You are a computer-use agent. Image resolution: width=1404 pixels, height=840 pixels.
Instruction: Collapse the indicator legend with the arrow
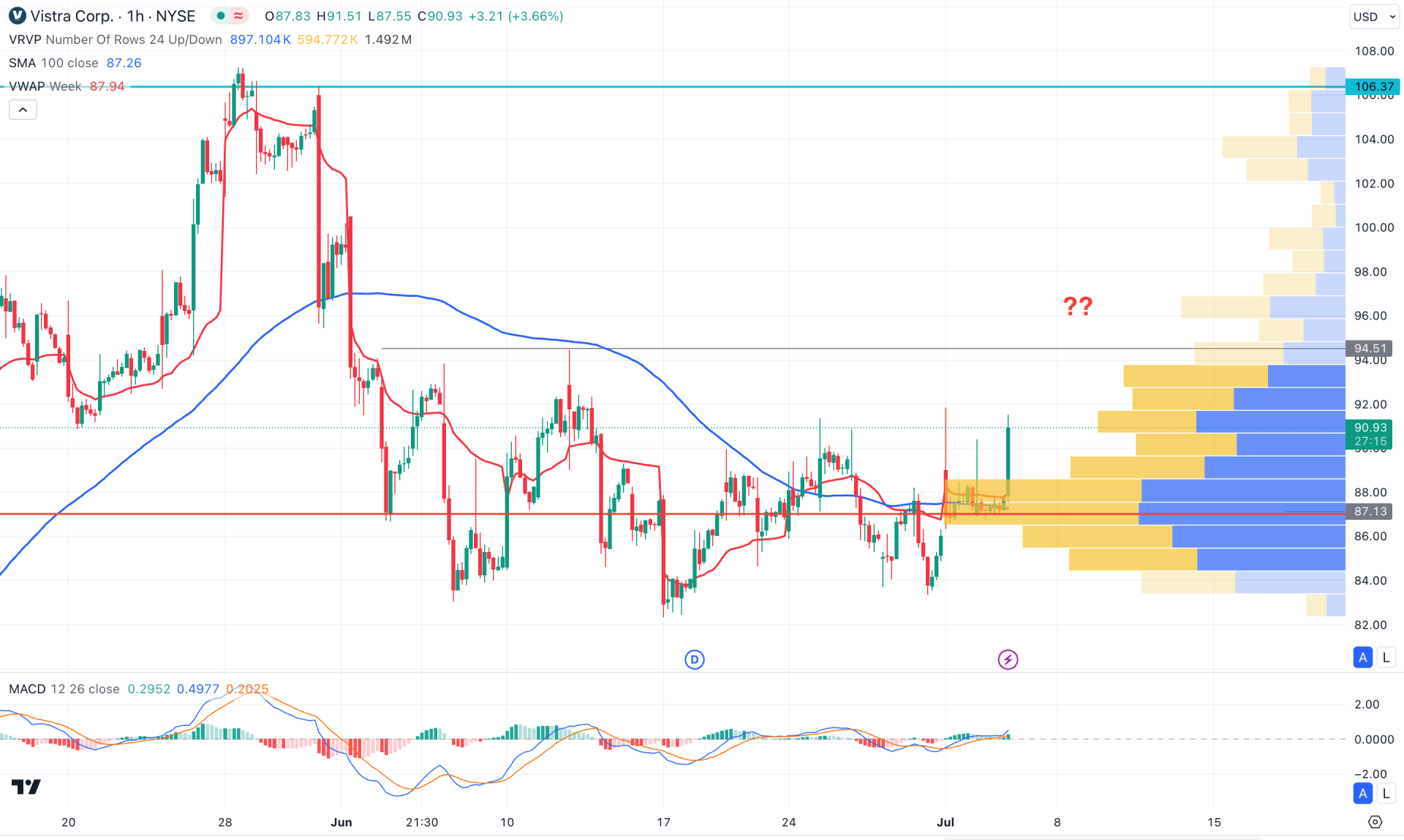23,110
